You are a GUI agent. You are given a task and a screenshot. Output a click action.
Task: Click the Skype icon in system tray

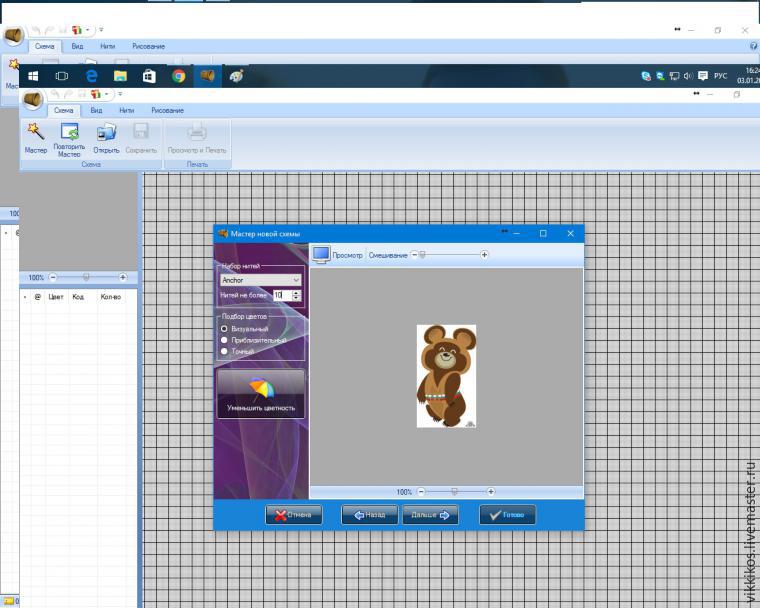click(x=646, y=76)
